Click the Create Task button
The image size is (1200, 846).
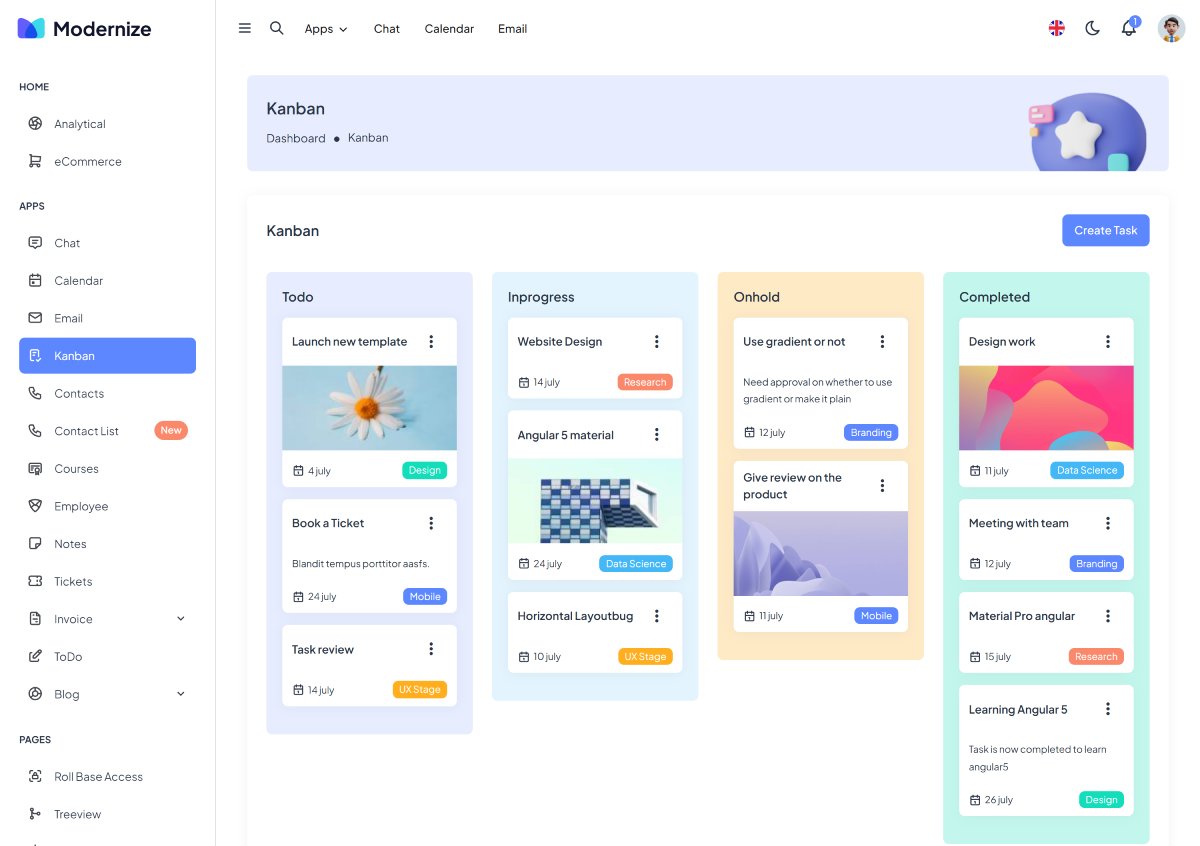click(1105, 230)
